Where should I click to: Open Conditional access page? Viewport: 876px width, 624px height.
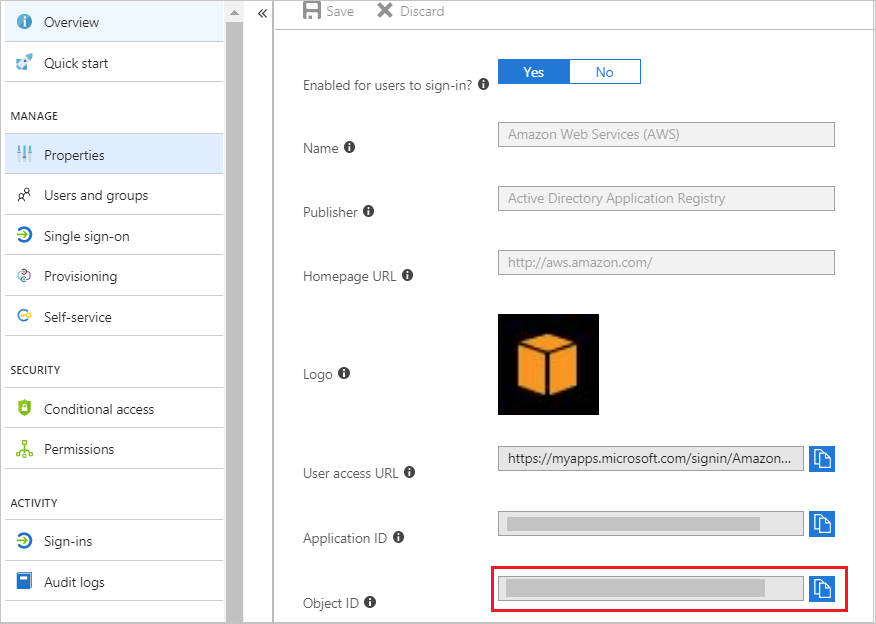[98, 409]
